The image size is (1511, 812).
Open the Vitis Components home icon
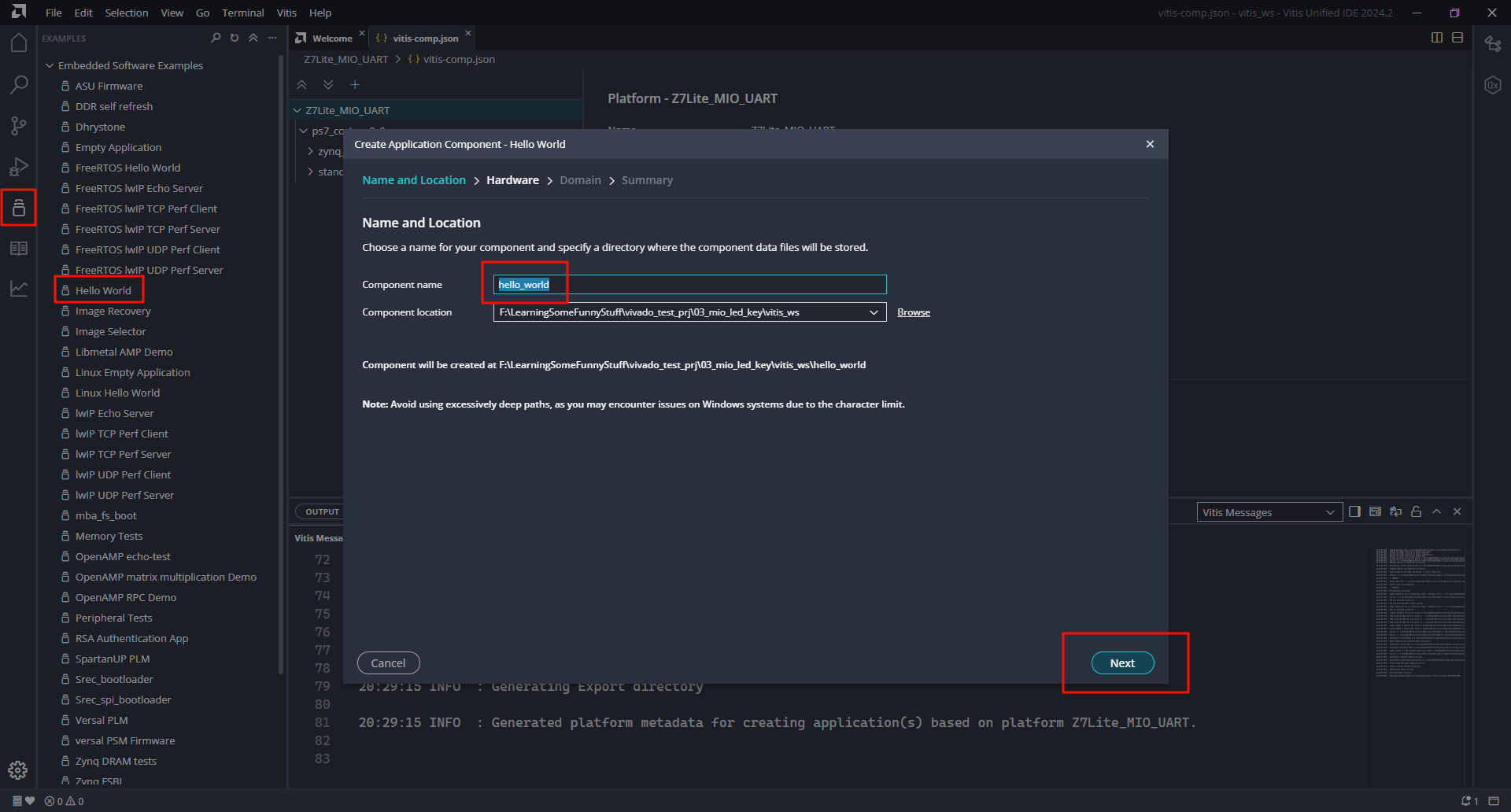(19, 42)
